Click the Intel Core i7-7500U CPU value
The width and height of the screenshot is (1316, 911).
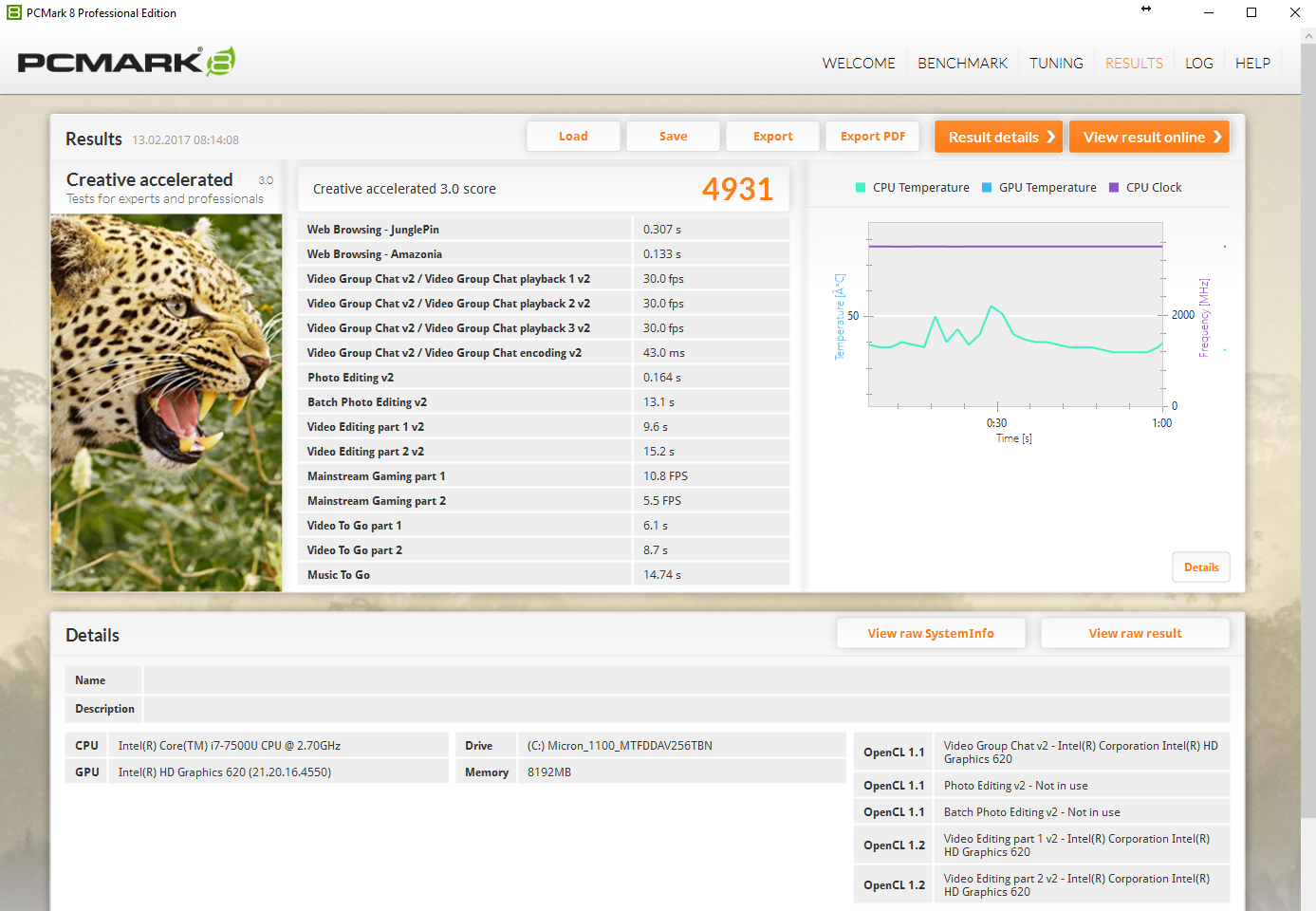(230, 746)
